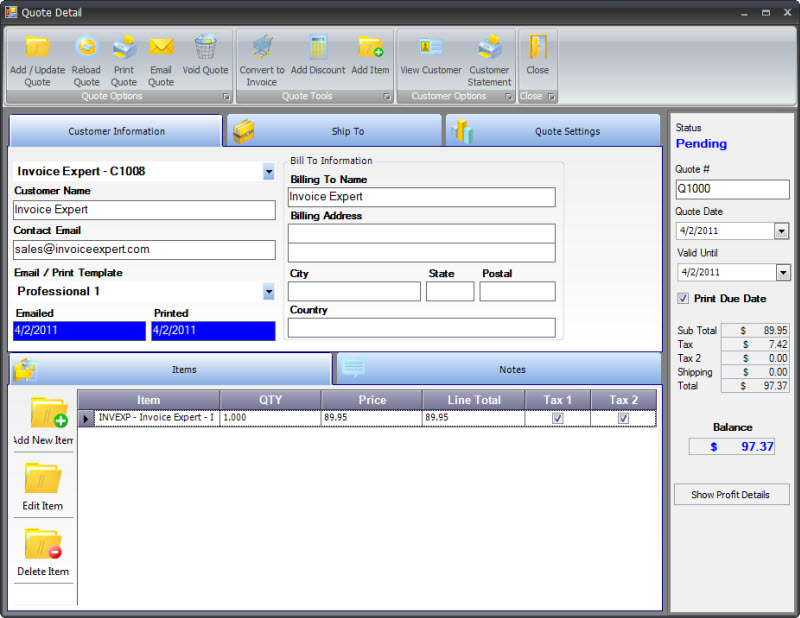Click the second Billing Address line
The height and width of the screenshot is (618, 800).
421,253
